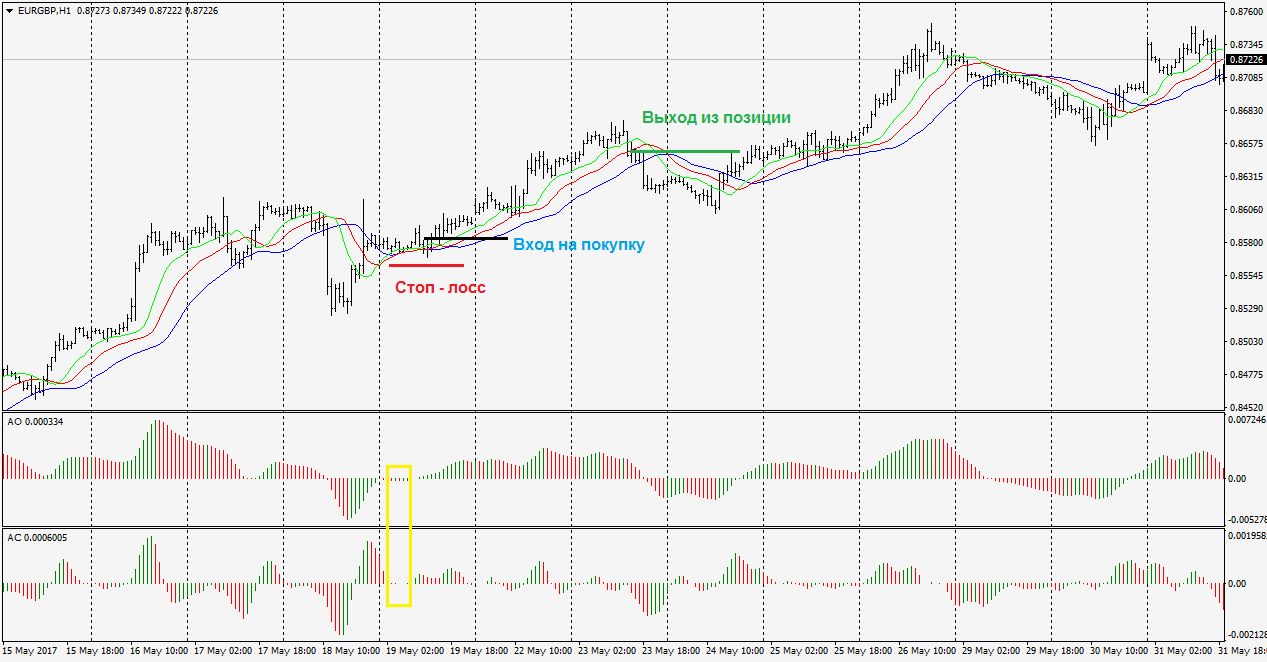Select the green 'Выход из позиции' text label

[x=716, y=118]
